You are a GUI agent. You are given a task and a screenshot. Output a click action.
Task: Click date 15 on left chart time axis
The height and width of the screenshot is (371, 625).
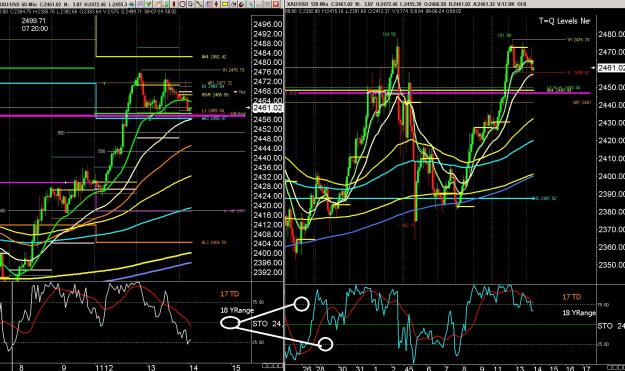click(x=236, y=367)
